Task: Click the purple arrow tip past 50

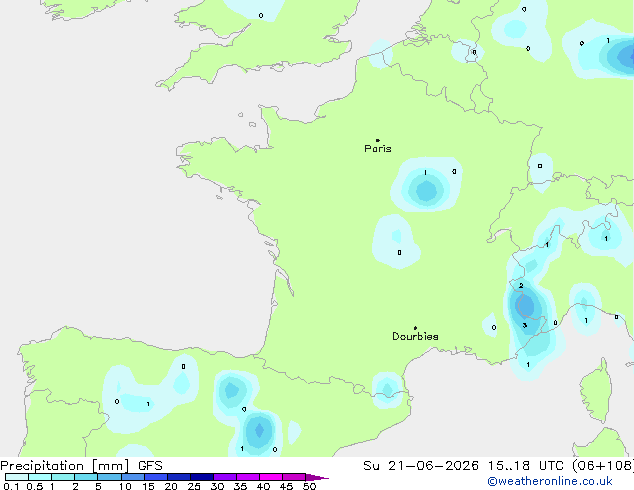Action: point(317,477)
